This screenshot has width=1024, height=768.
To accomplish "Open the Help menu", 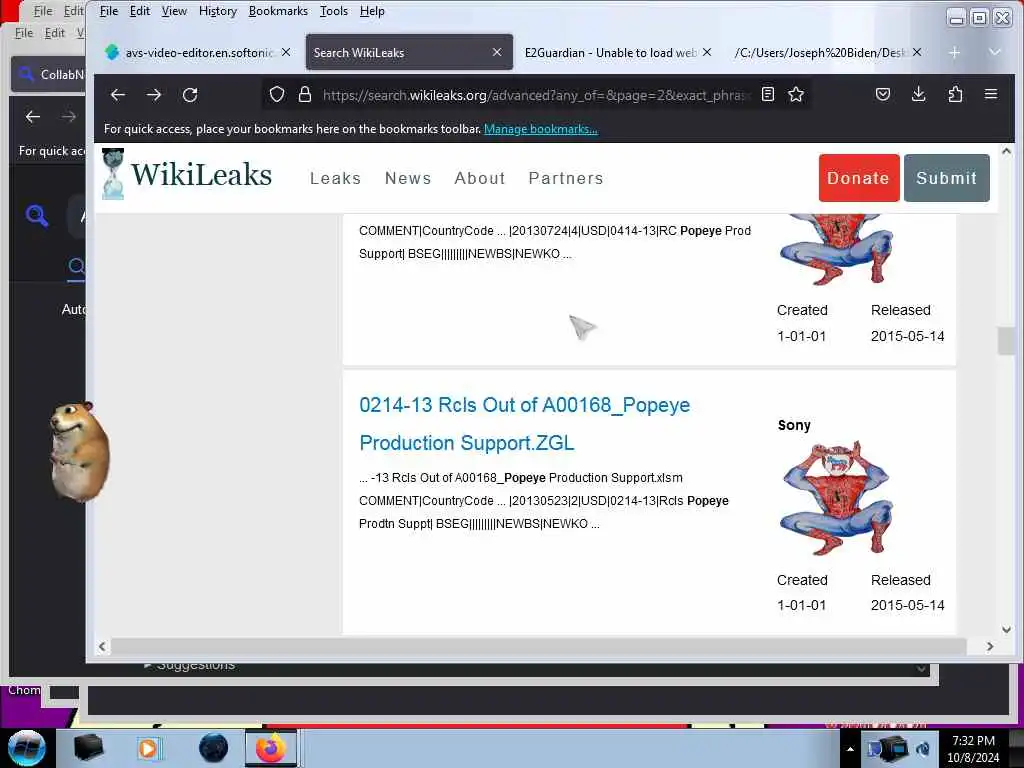I will pos(372,11).
